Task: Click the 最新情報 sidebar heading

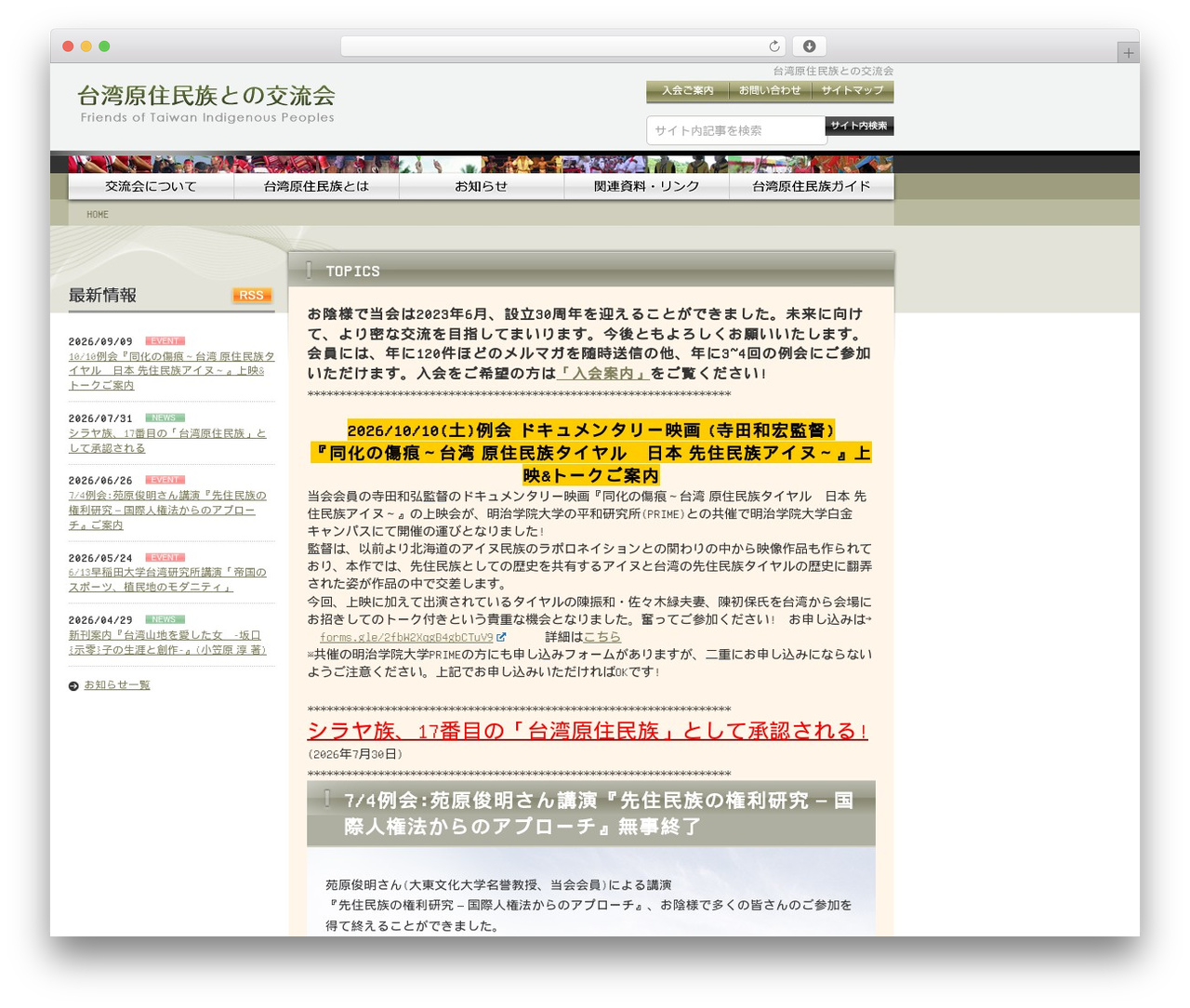Action: (x=102, y=296)
